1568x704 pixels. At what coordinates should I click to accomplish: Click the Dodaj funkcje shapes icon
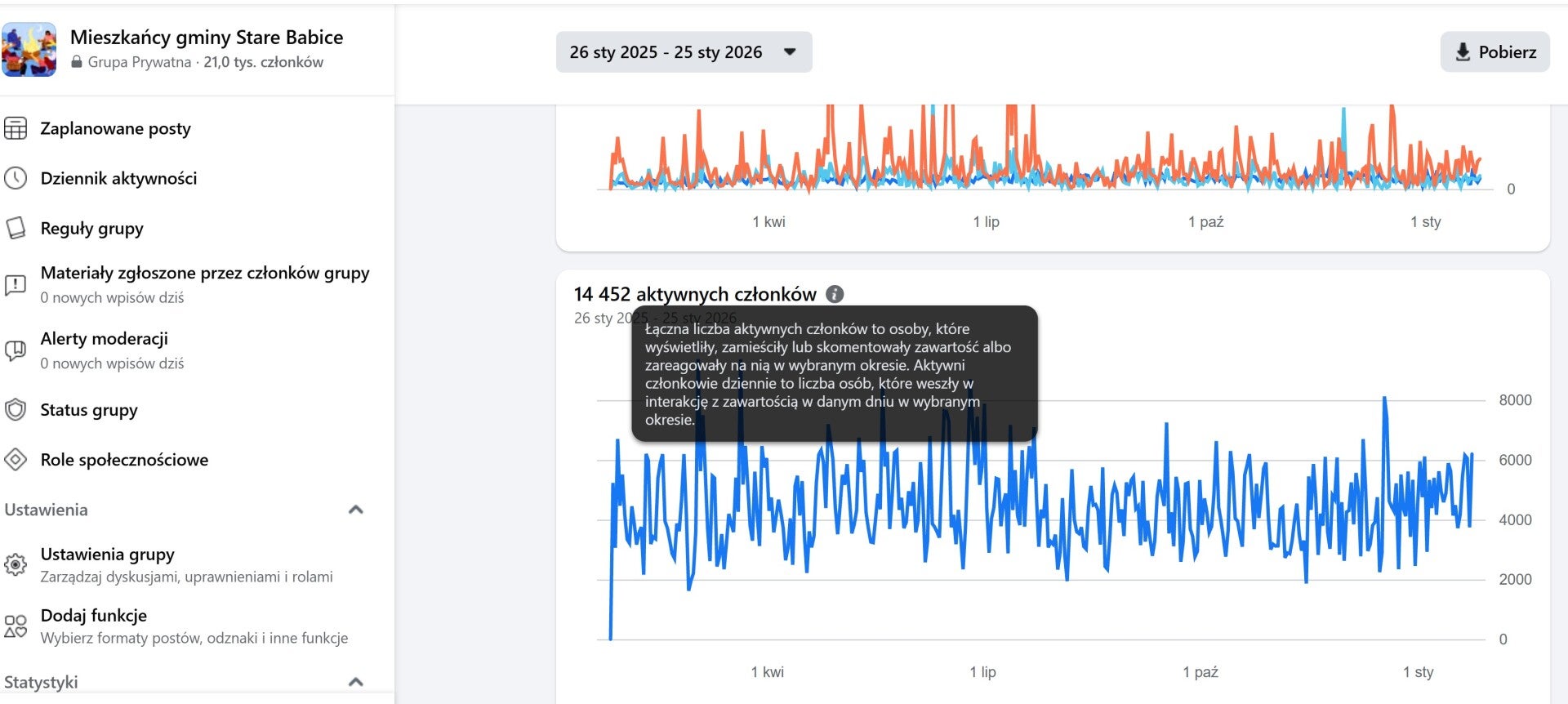click(x=16, y=626)
